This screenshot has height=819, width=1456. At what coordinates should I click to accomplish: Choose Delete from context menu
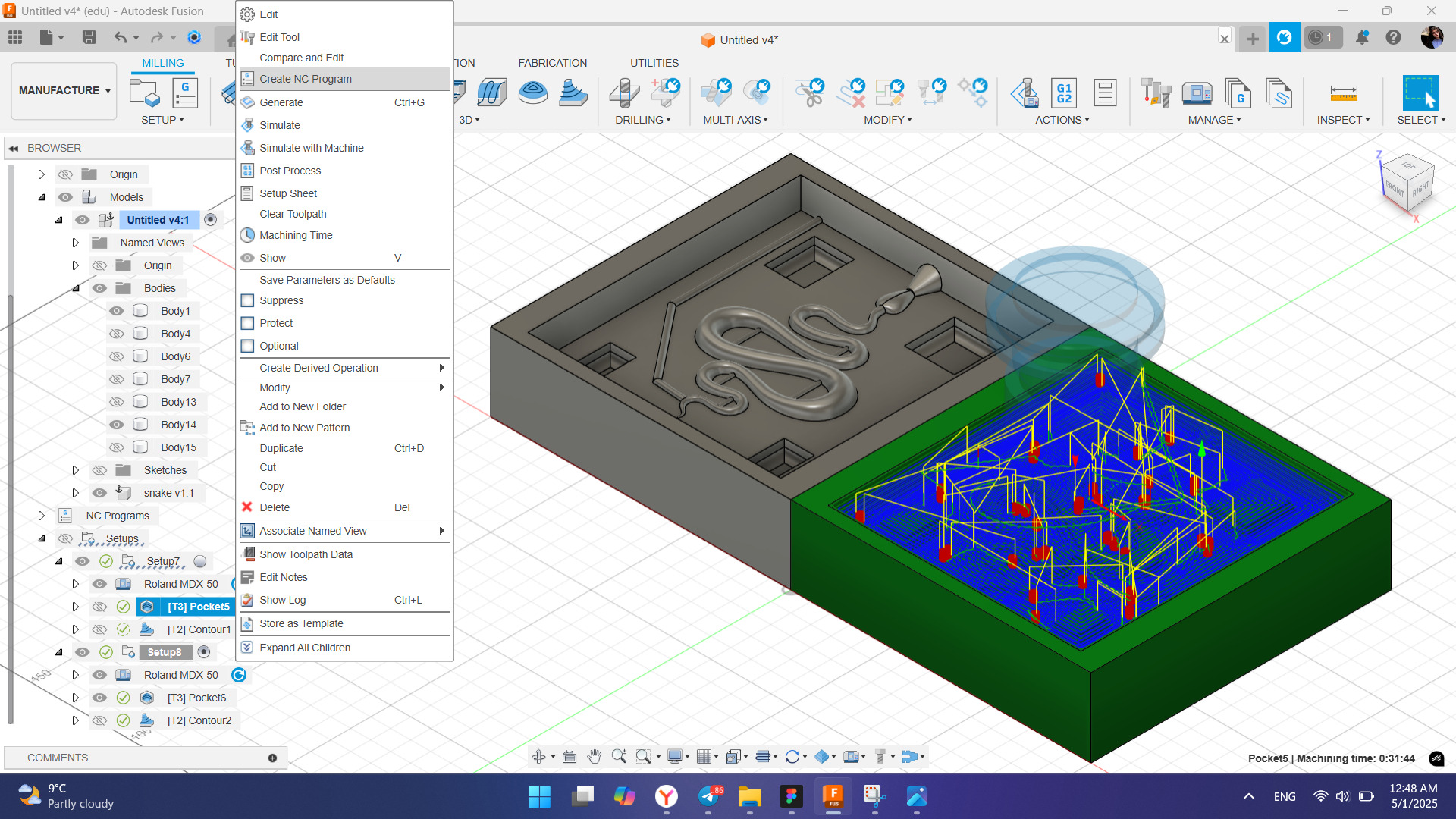[344, 507]
